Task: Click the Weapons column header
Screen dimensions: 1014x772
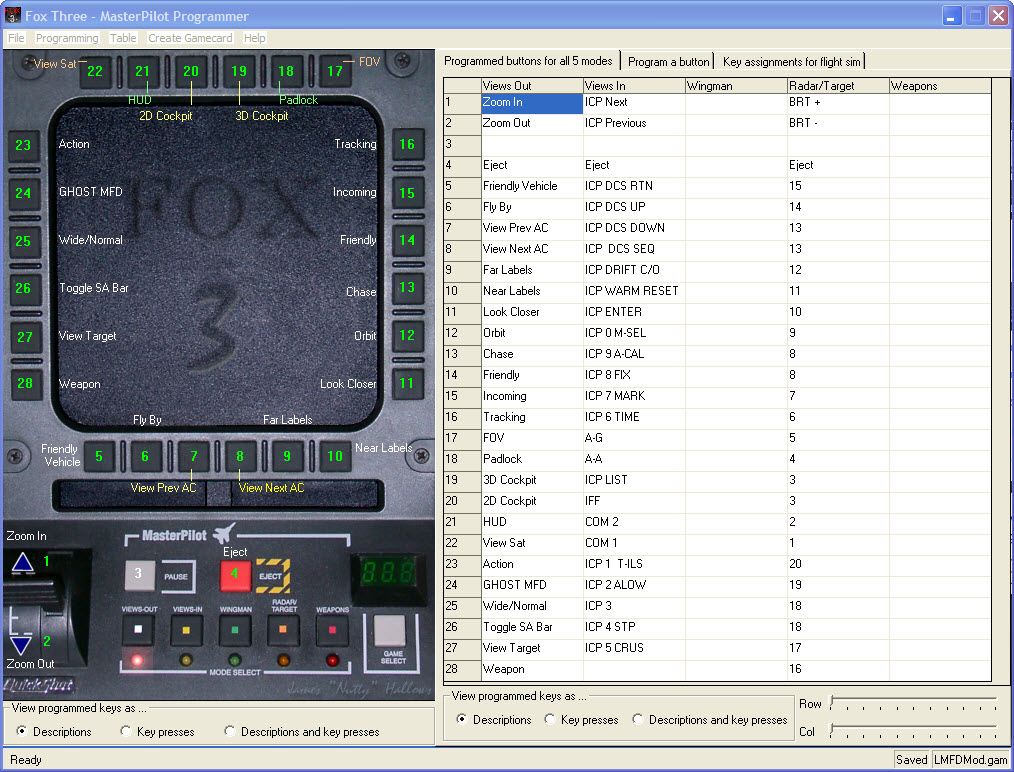Action: [940, 86]
